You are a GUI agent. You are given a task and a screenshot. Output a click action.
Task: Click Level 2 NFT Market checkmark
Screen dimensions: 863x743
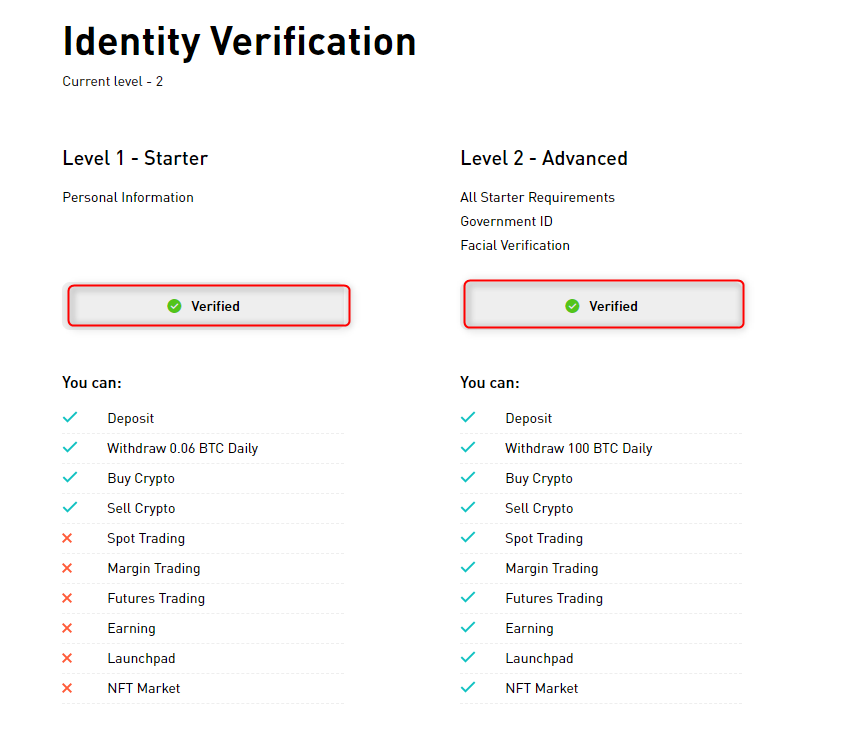point(467,688)
